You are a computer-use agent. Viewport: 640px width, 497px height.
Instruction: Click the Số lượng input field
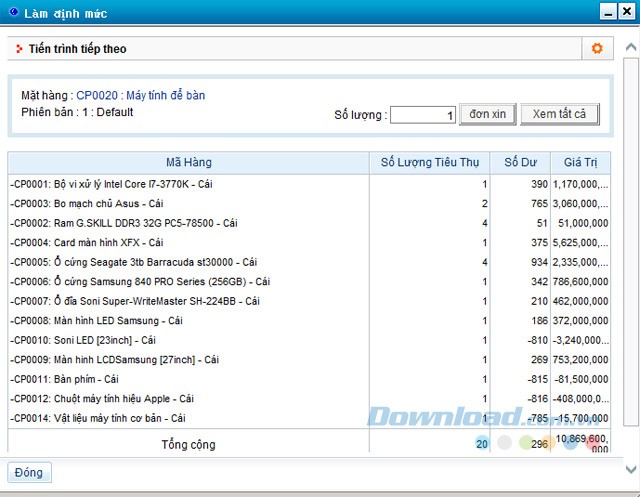coord(423,115)
